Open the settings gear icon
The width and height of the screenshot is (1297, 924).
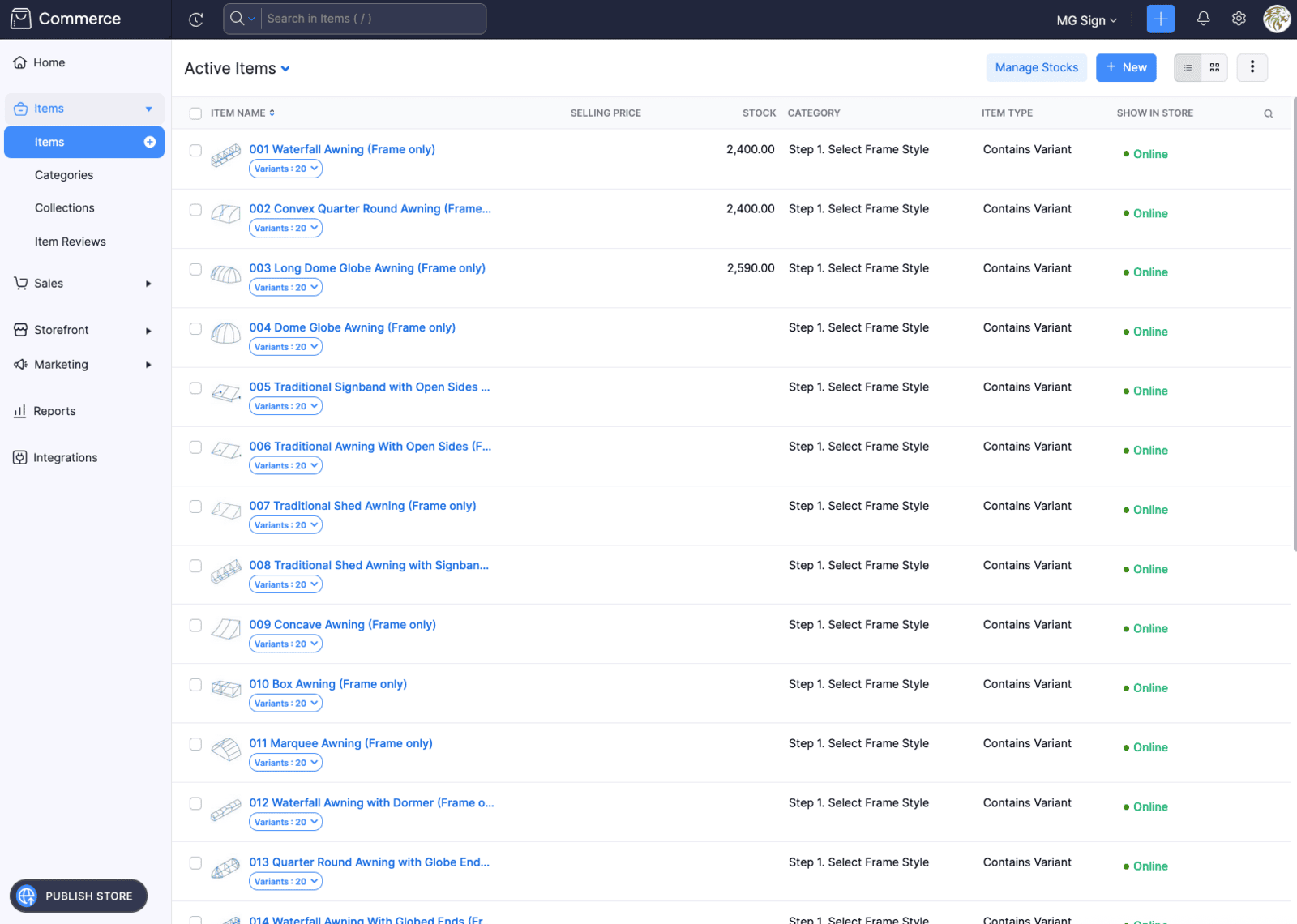click(x=1239, y=19)
